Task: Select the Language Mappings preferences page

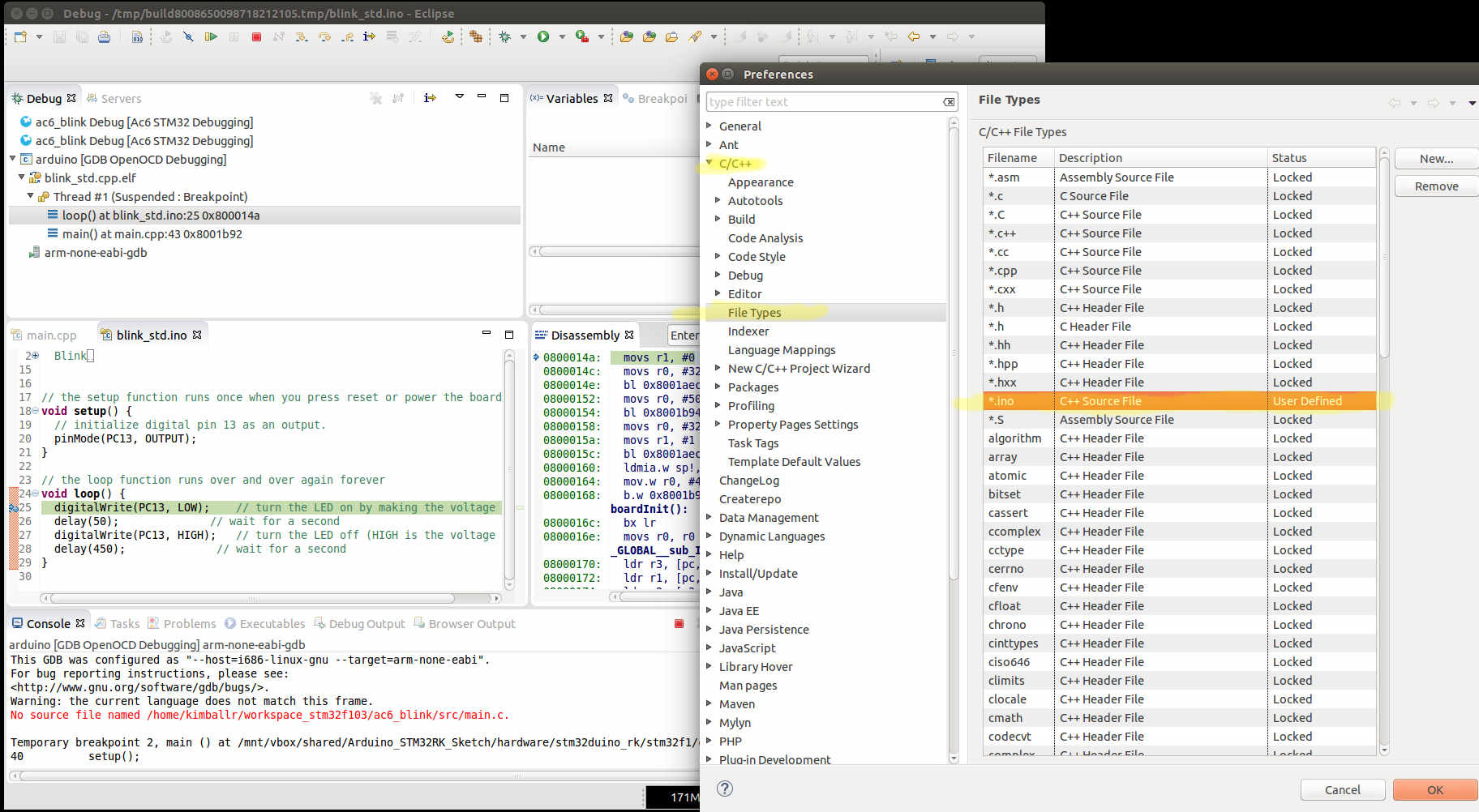Action: point(782,349)
